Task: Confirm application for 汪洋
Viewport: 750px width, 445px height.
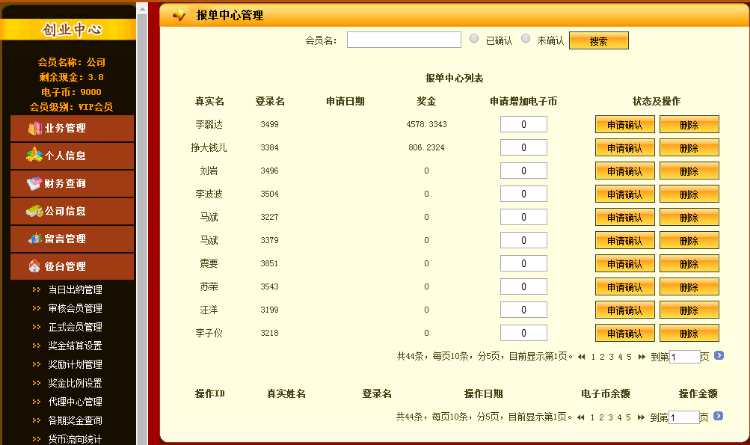Action: click(625, 310)
